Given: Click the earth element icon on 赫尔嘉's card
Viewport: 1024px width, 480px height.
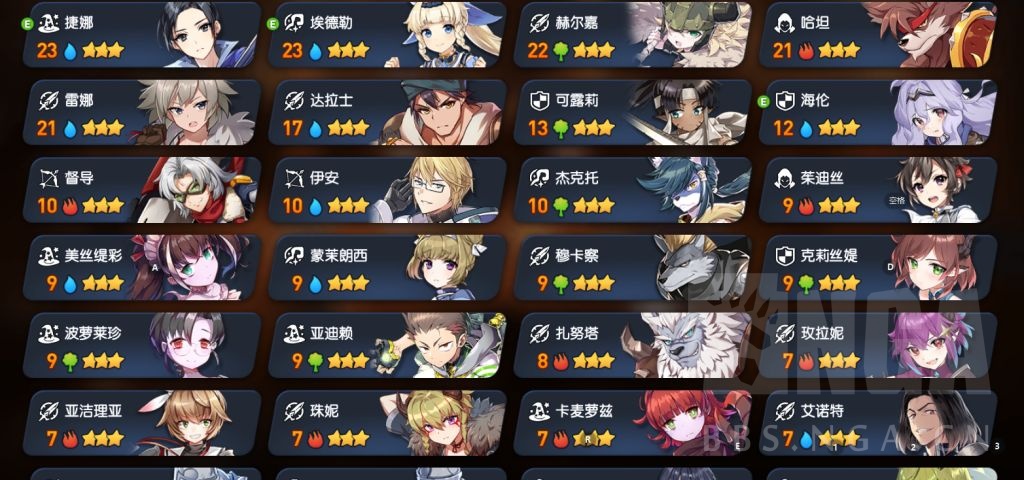Looking at the screenshot, I should pos(560,51).
